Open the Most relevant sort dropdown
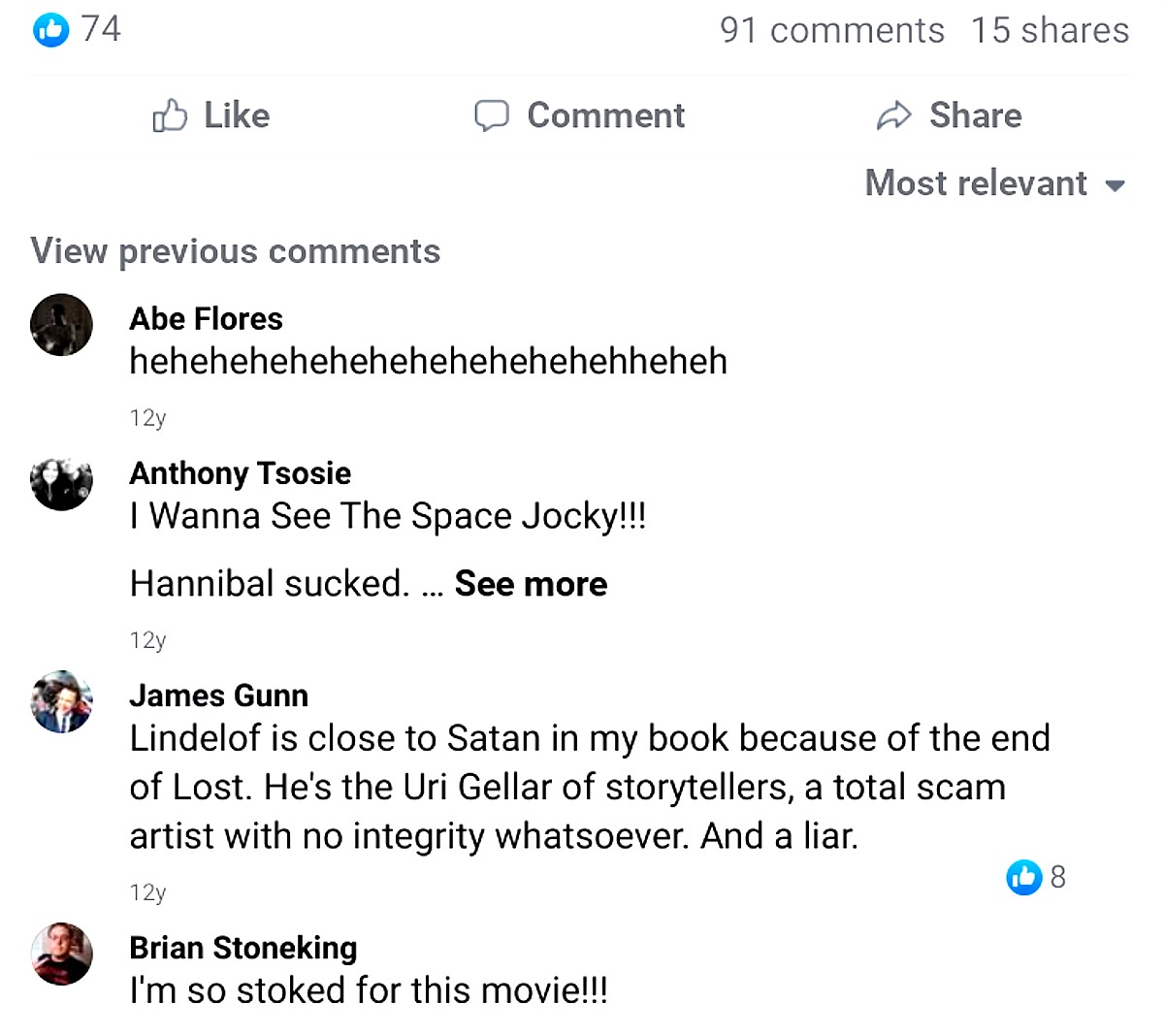This screenshot has width=1164, height=1036. tap(976, 183)
